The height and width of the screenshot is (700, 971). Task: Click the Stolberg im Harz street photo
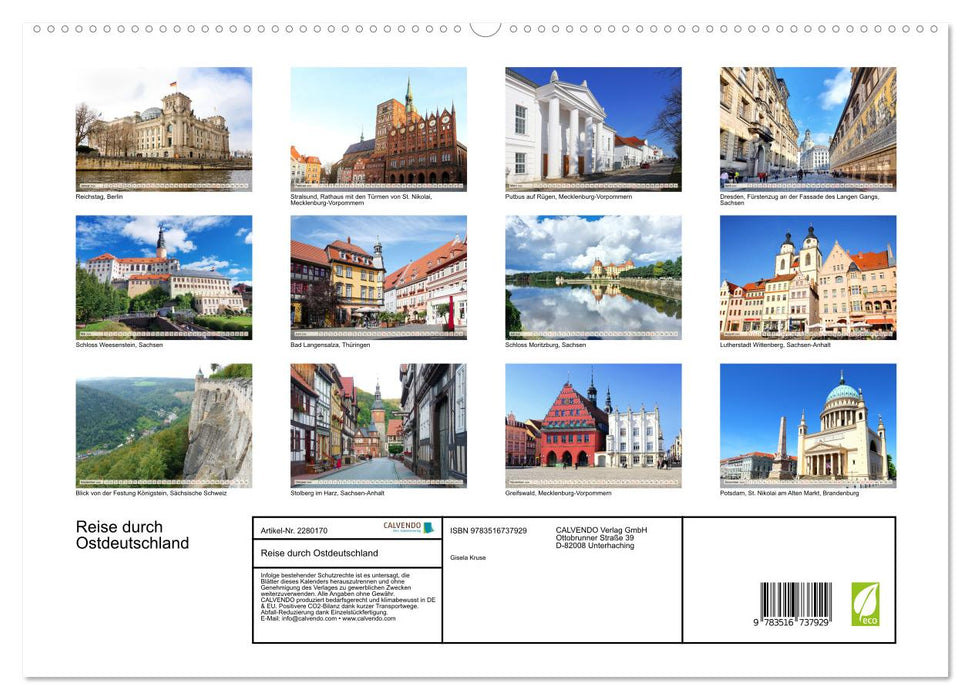pyautogui.click(x=379, y=425)
